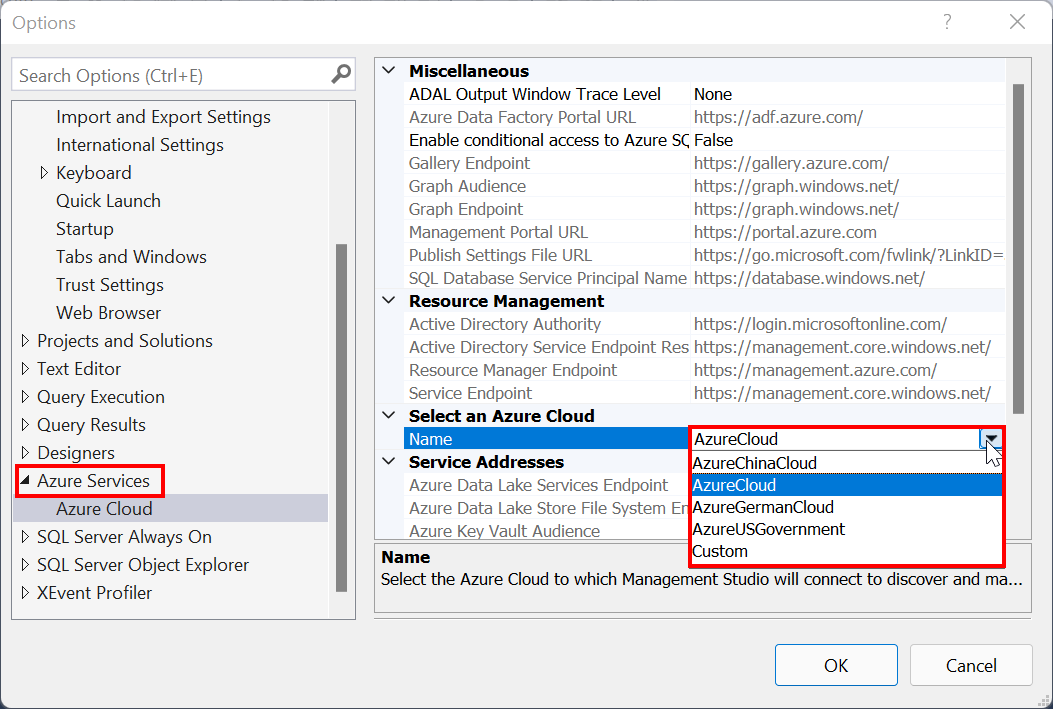Collapse the Service Addresses section
1053x709 pixels.
[389, 461]
